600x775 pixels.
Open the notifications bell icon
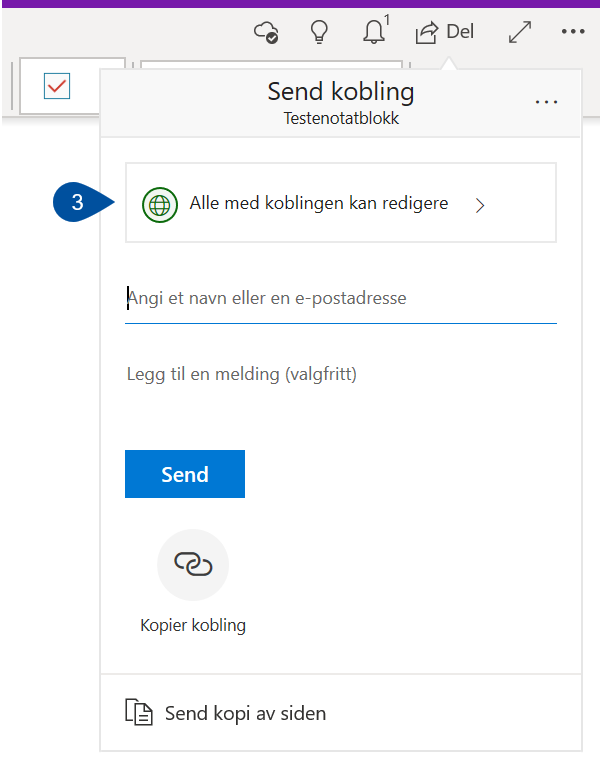[x=374, y=32]
